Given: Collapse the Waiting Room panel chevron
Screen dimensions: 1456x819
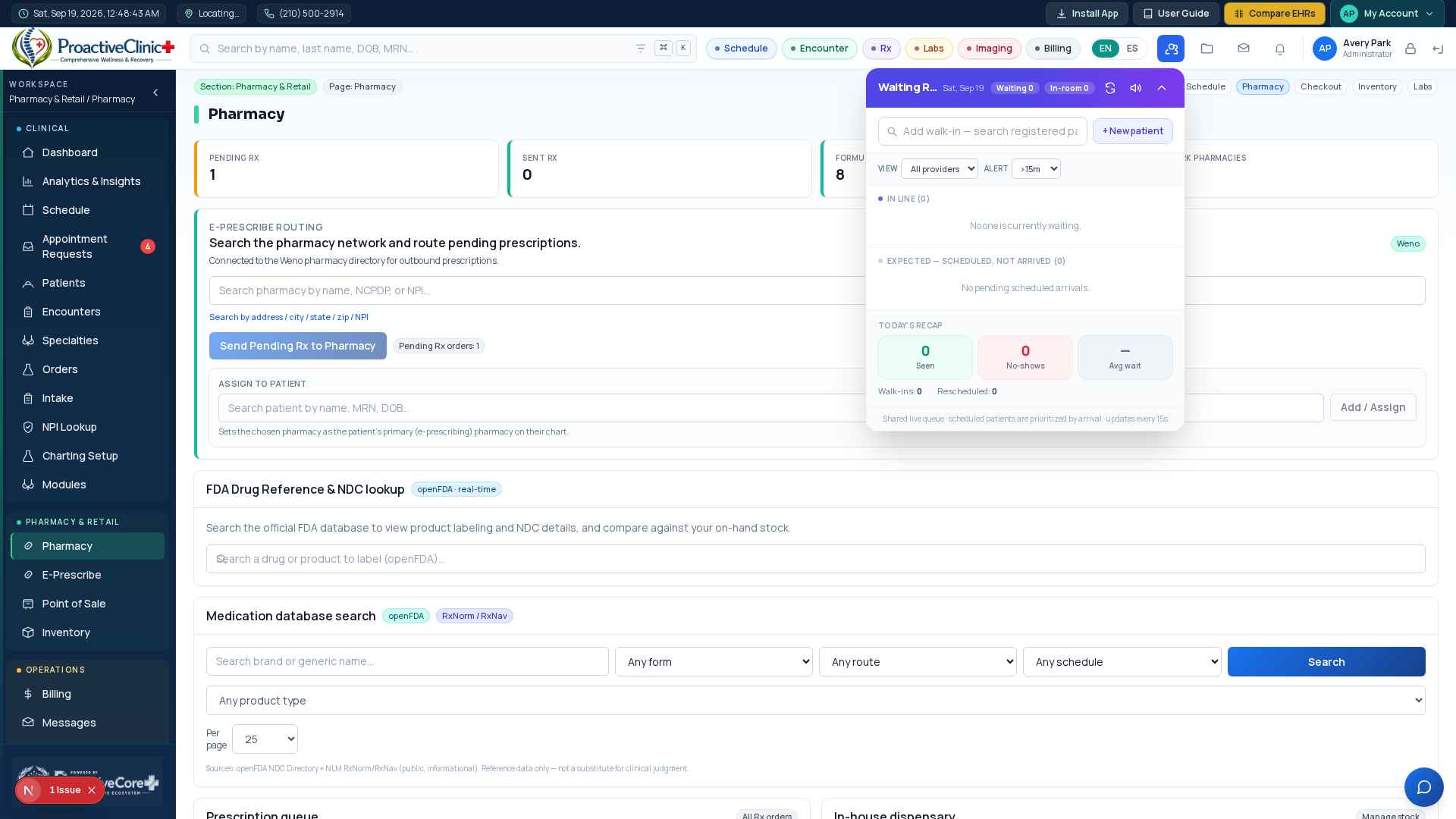Looking at the screenshot, I should [x=1162, y=88].
